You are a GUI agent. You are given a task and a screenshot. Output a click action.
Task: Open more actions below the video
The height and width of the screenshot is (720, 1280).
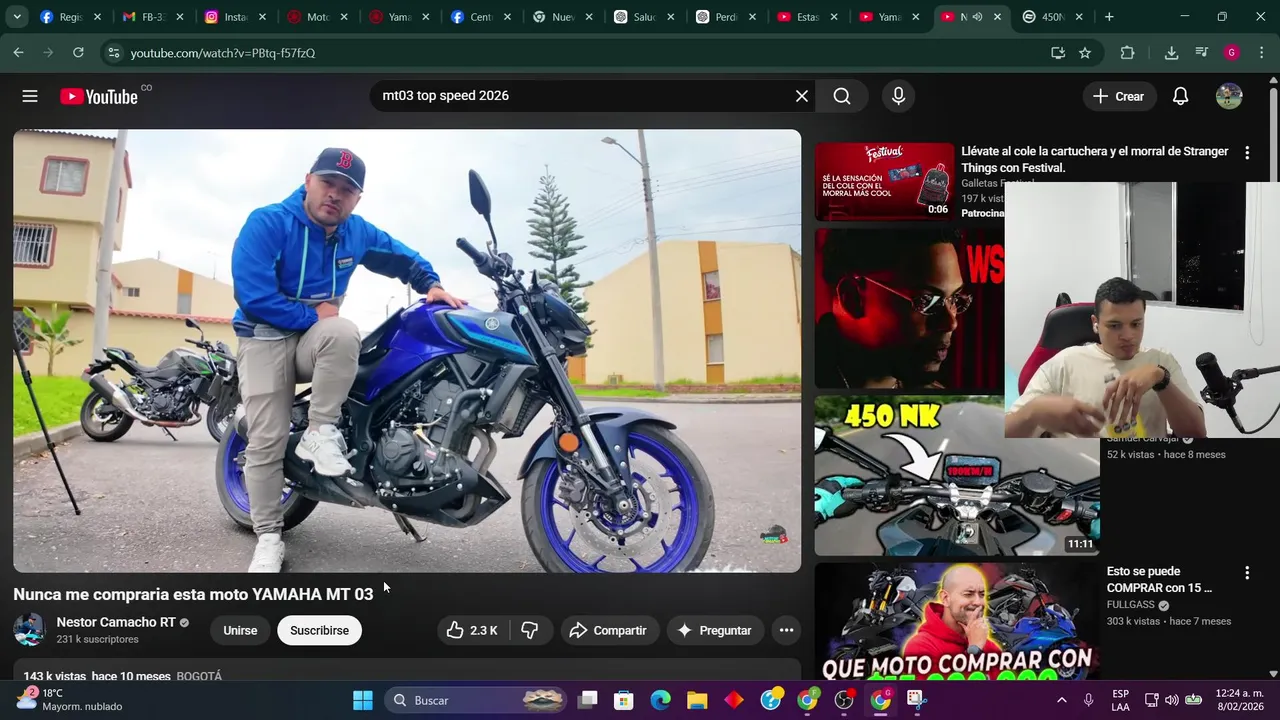[786, 630]
